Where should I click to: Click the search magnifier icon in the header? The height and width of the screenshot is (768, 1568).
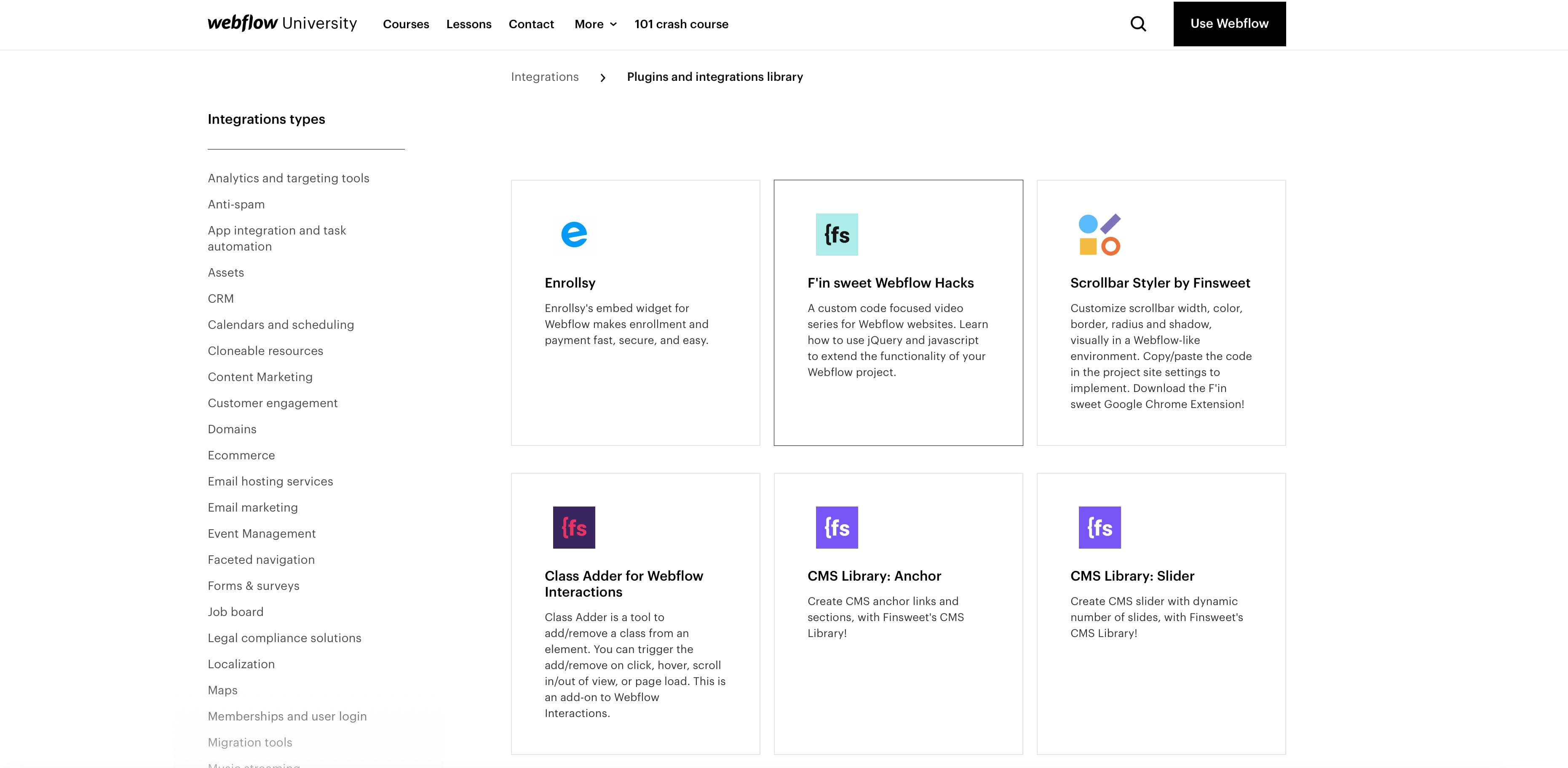point(1137,24)
